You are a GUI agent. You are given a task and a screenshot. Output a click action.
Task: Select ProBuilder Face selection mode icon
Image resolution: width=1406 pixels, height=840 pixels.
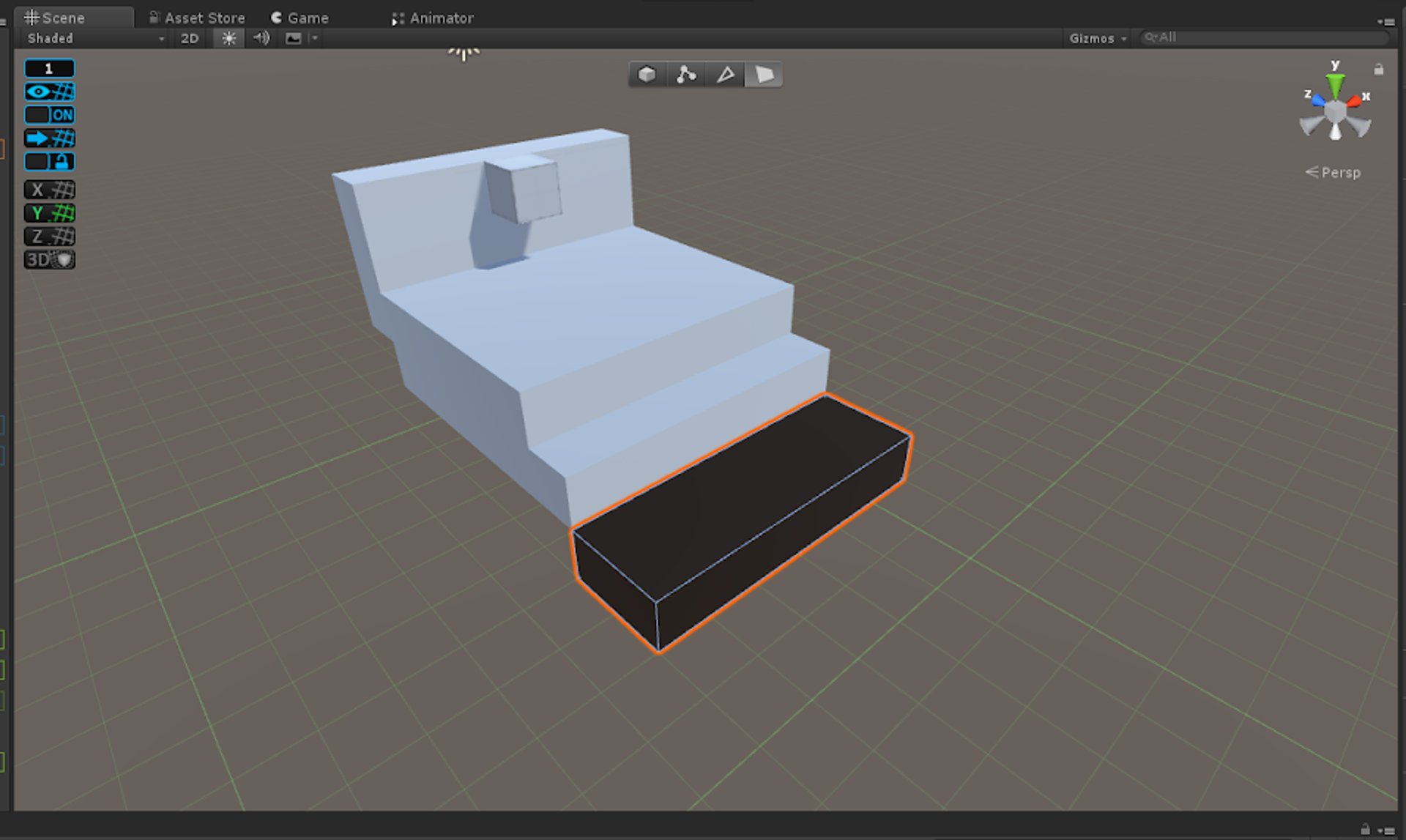pos(764,75)
